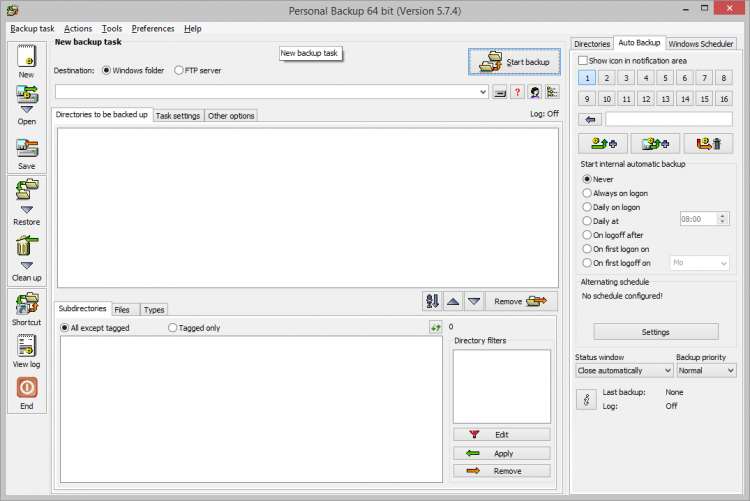Switch to Task settings tab
The height and width of the screenshot is (501, 750).
[x=178, y=116]
